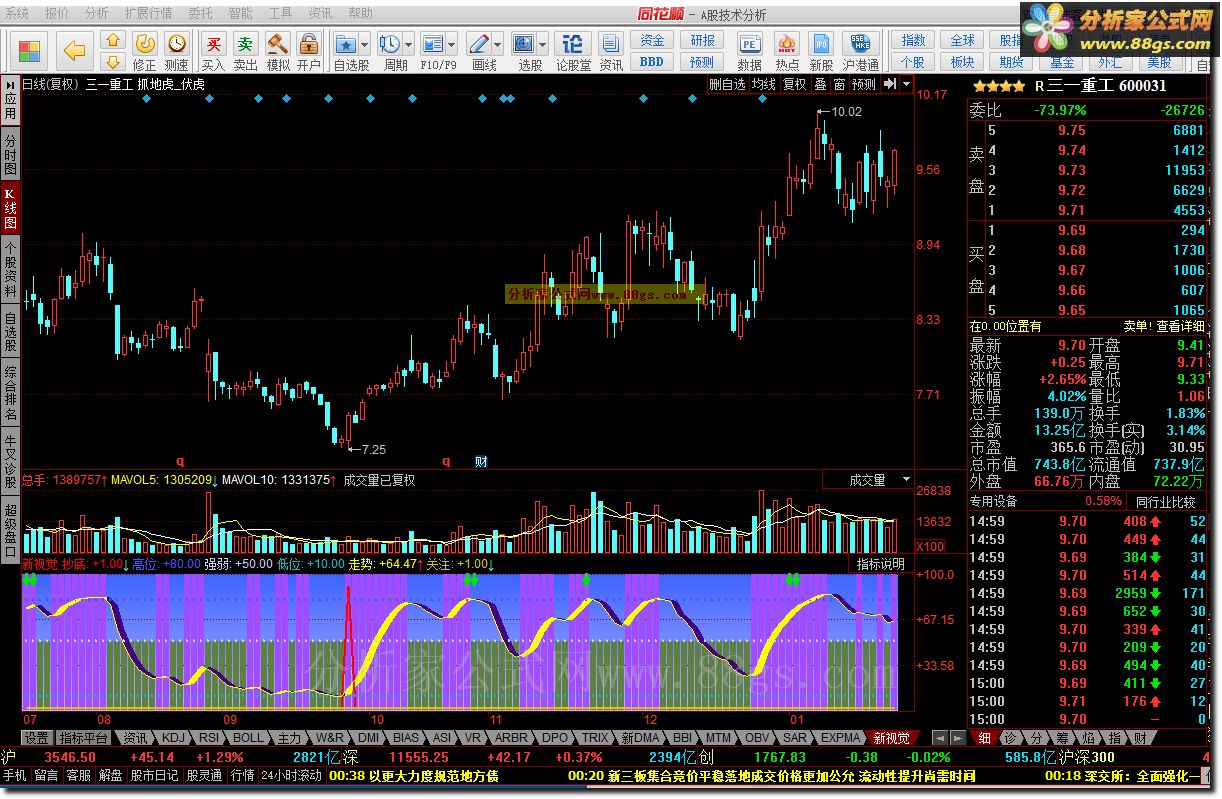Screen dimensions: 1222x799
Task: Click the 研报 research report button
Action: click(x=703, y=40)
